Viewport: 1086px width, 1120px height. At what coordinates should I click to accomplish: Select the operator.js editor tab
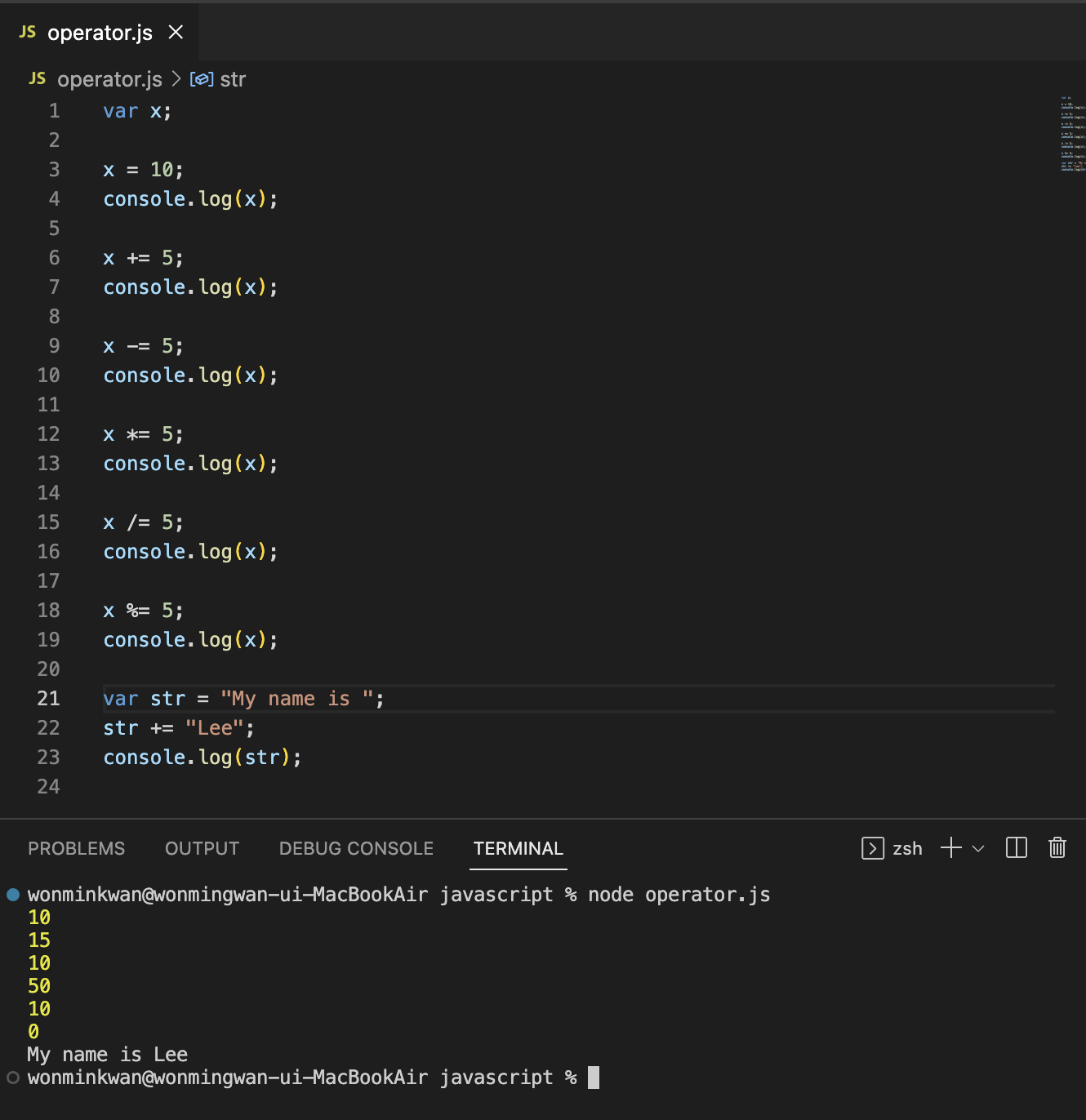click(x=100, y=32)
